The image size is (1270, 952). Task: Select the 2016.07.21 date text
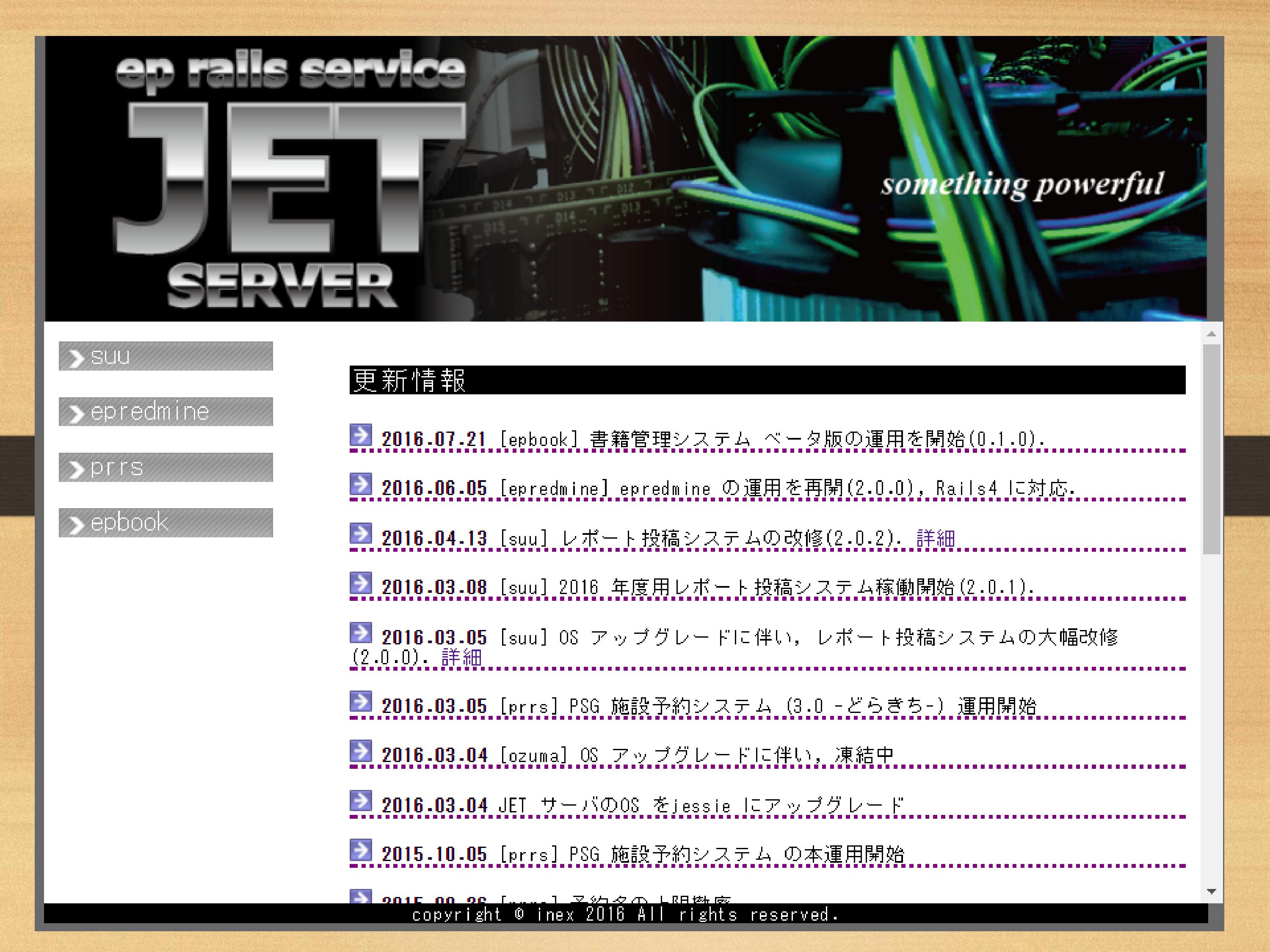[434, 440]
